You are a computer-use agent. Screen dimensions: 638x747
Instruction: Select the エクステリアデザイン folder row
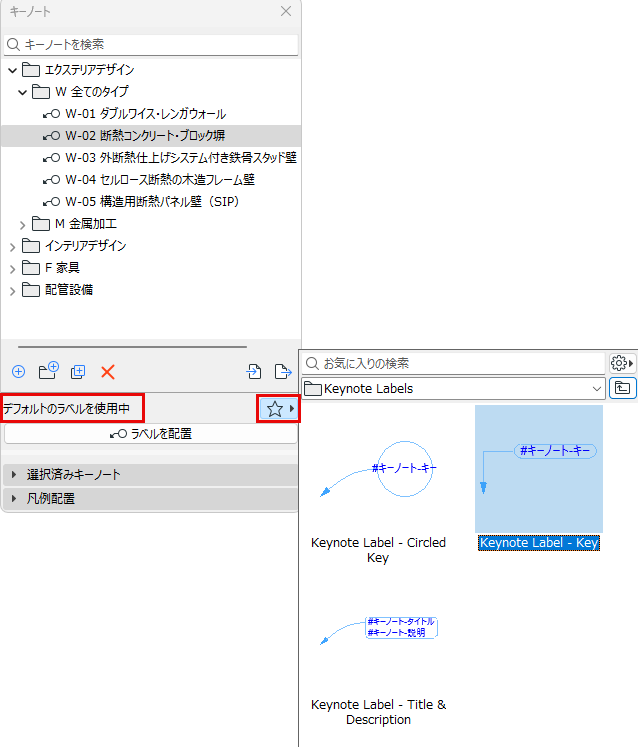151,70
